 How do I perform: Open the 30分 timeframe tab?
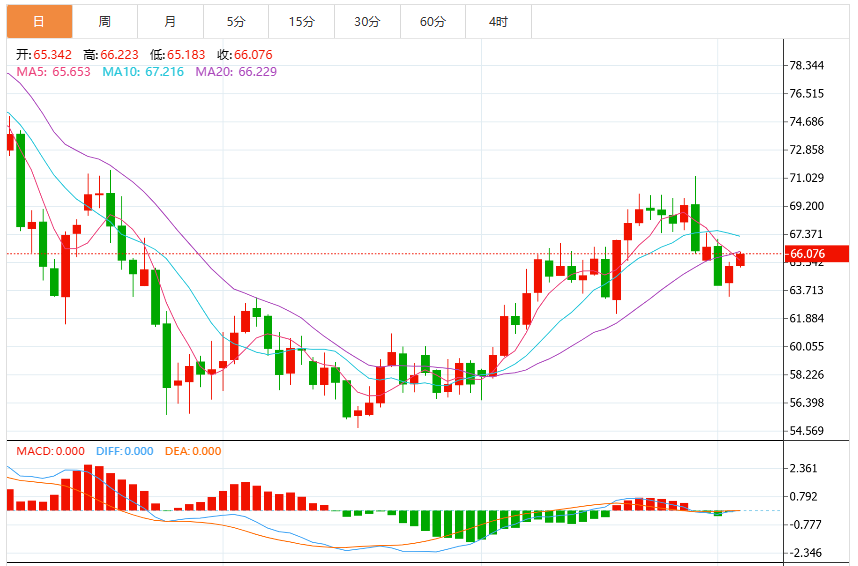368,21
